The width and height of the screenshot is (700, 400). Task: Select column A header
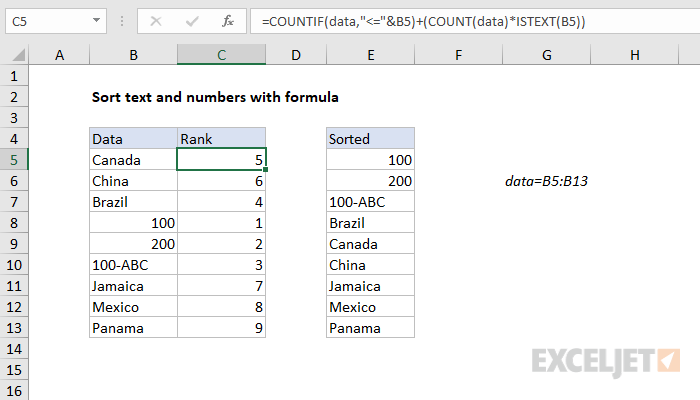[x=59, y=55]
